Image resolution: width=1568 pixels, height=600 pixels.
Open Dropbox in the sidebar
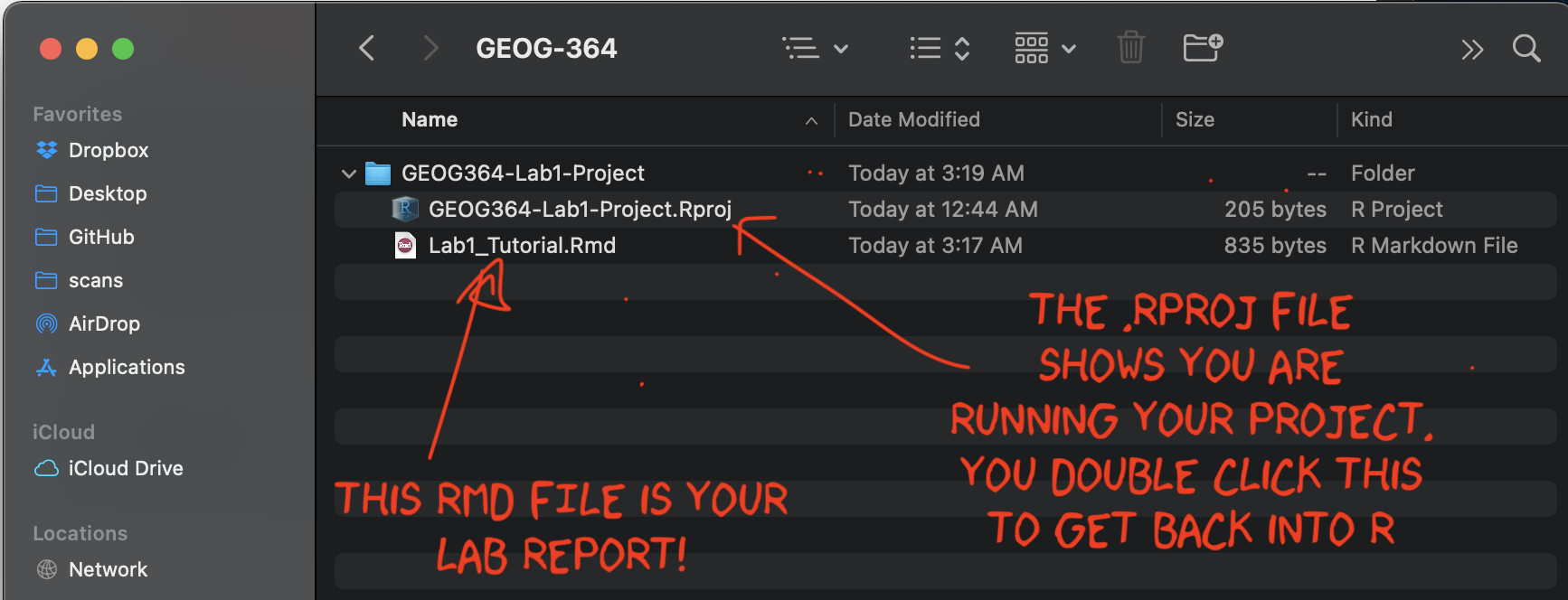[108, 150]
